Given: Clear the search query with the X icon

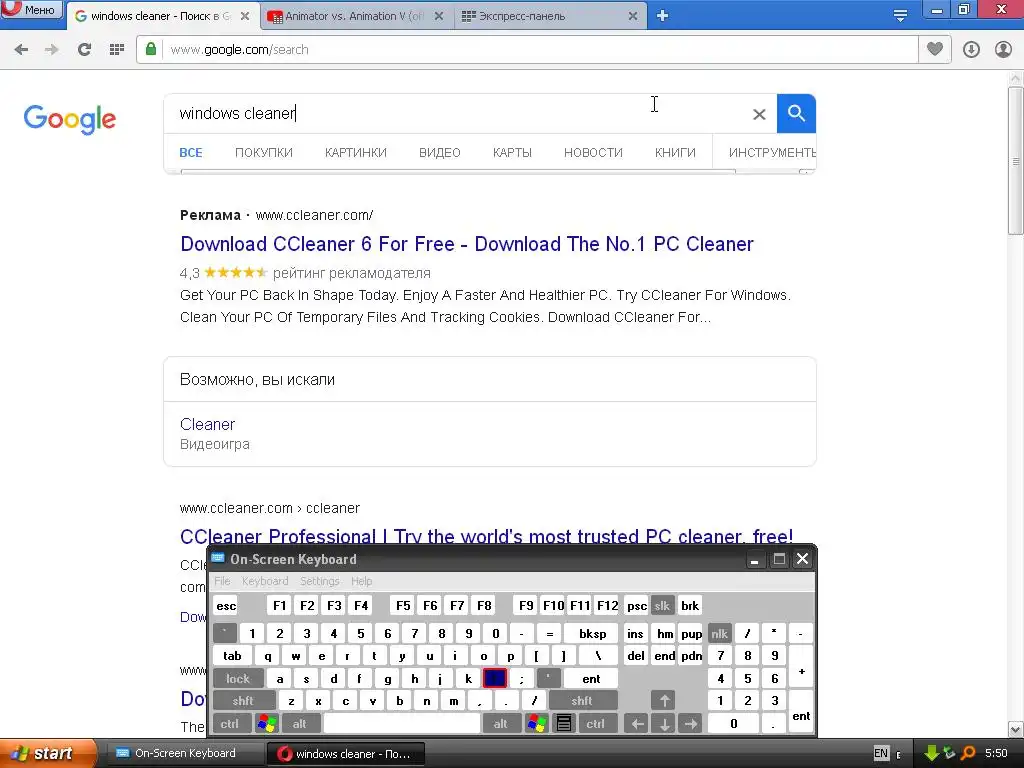Looking at the screenshot, I should coord(759,114).
